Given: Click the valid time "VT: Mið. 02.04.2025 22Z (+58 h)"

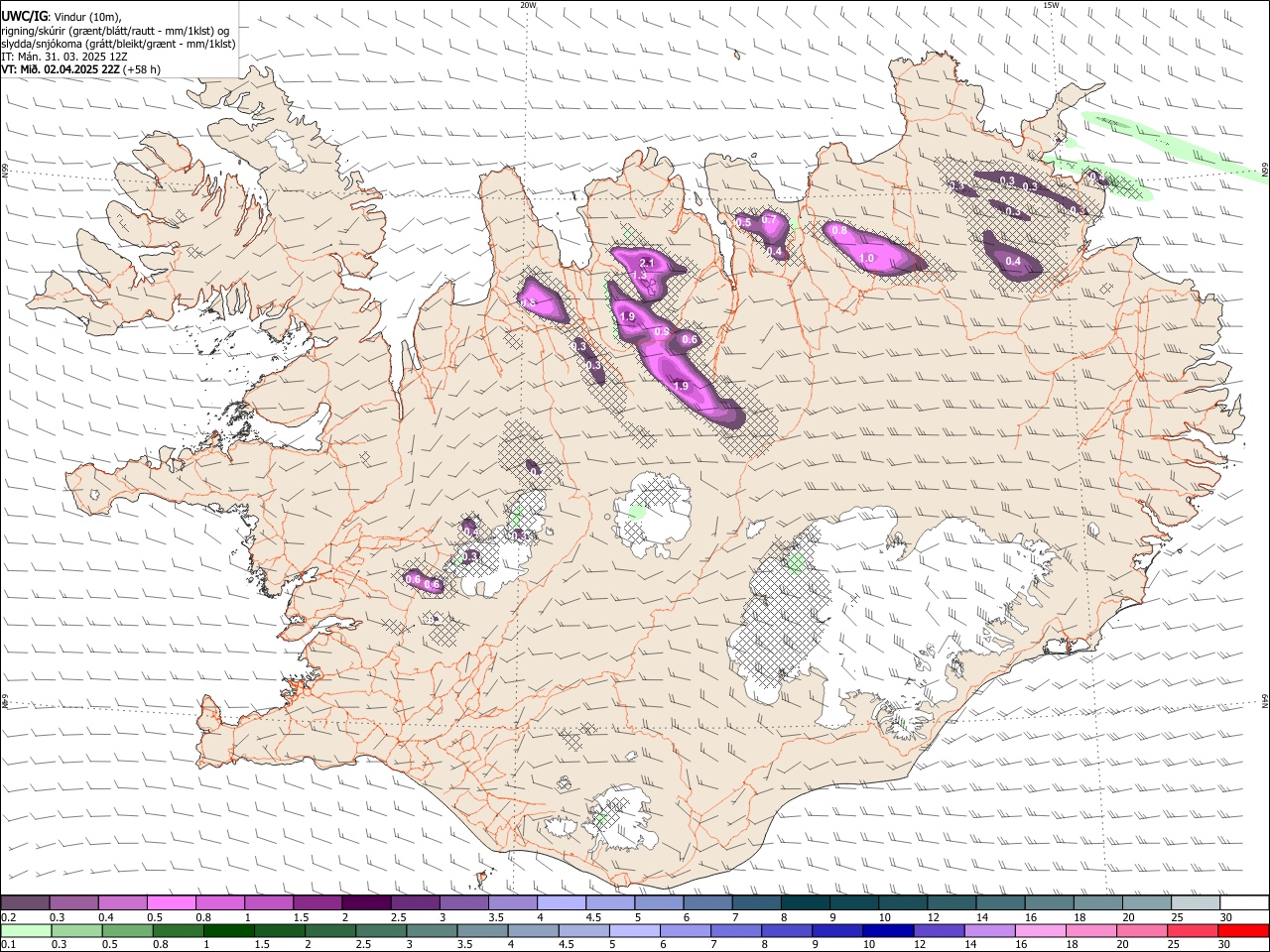Looking at the screenshot, I should 81,69.
